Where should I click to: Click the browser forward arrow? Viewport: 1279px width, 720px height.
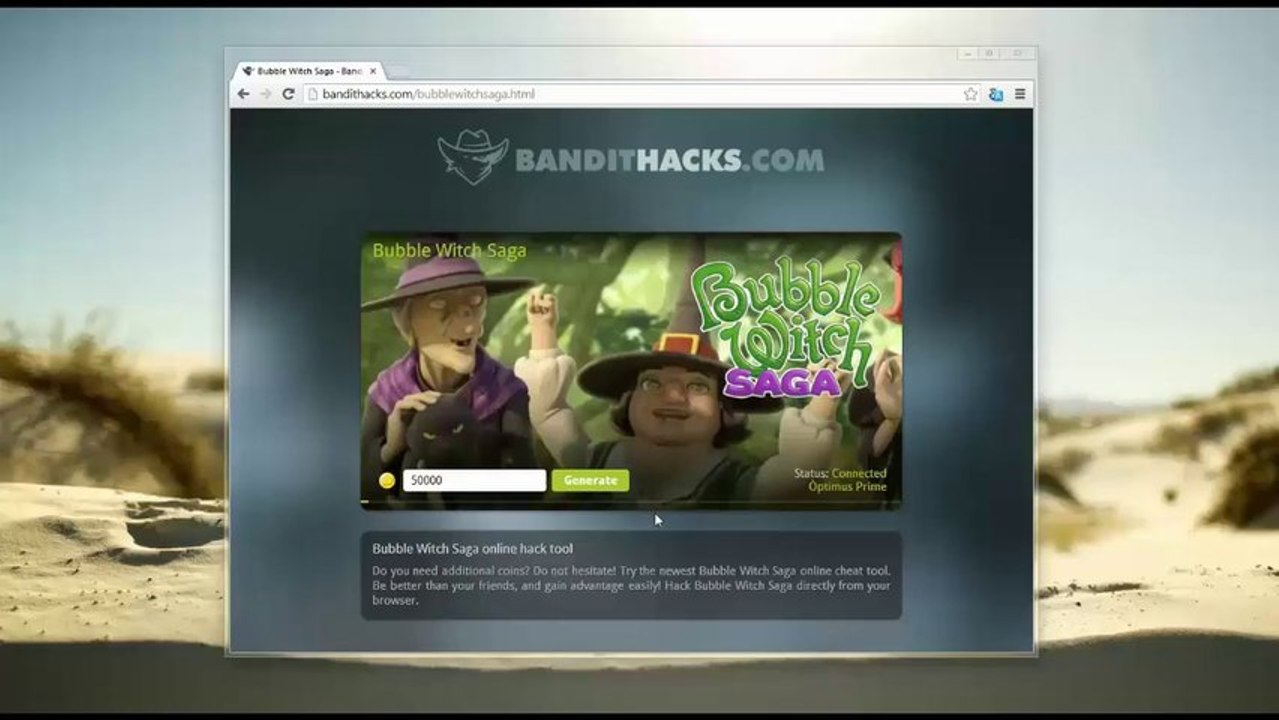tap(265, 94)
